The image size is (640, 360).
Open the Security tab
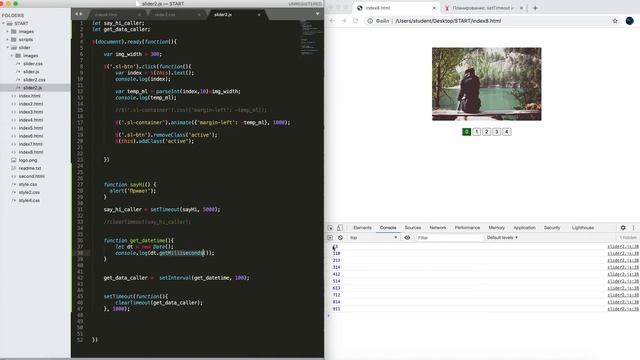[x=552, y=228]
